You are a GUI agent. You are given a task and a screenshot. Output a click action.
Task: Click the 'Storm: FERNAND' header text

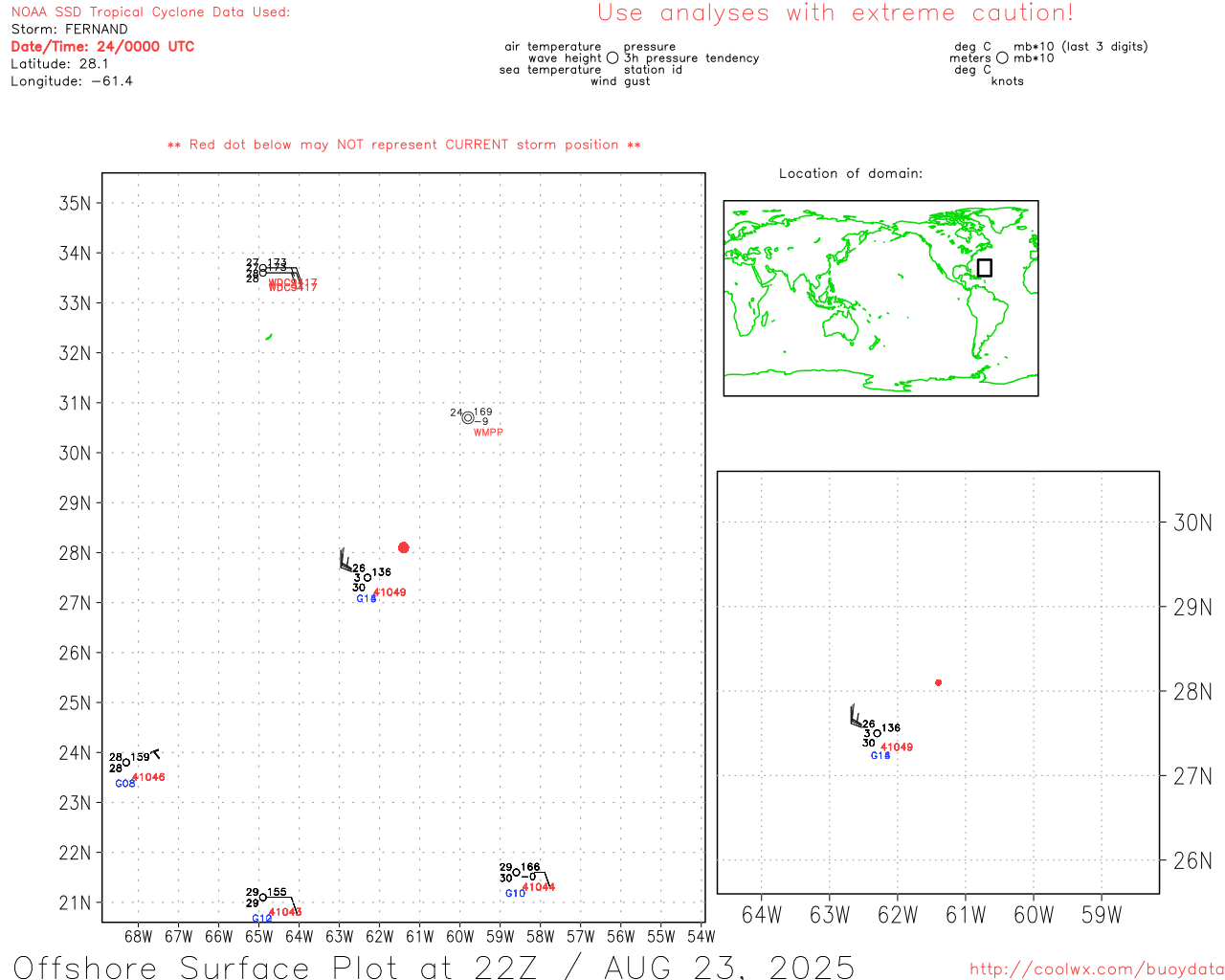pos(69,30)
